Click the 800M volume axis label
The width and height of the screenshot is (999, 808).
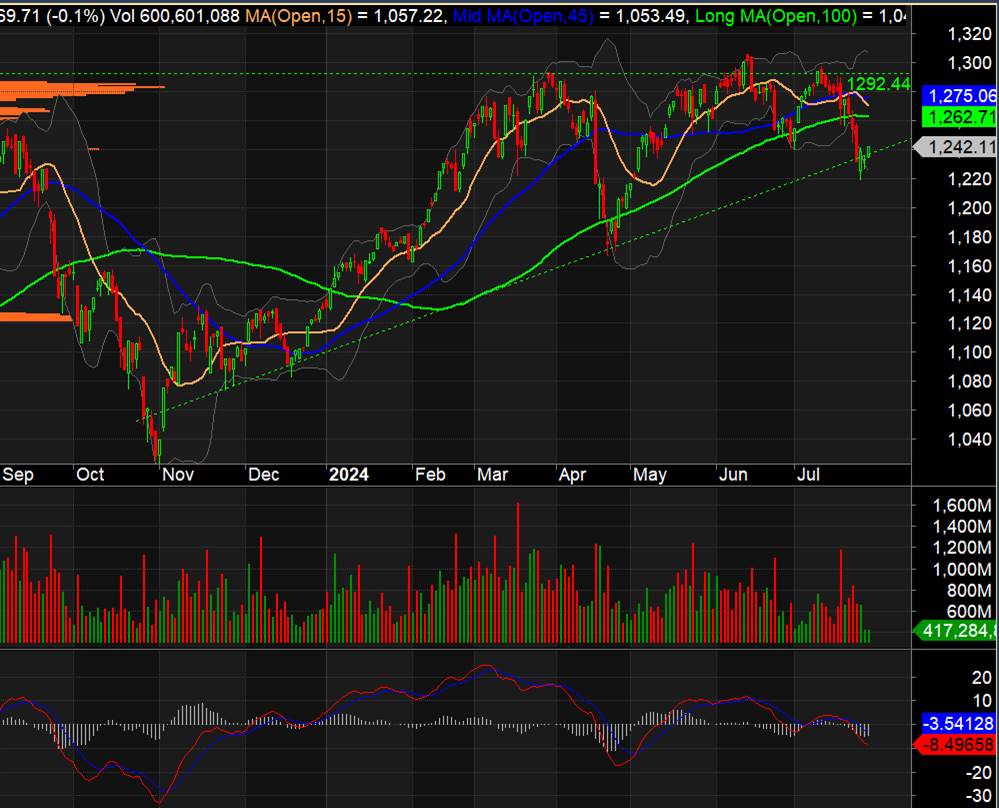click(969, 591)
